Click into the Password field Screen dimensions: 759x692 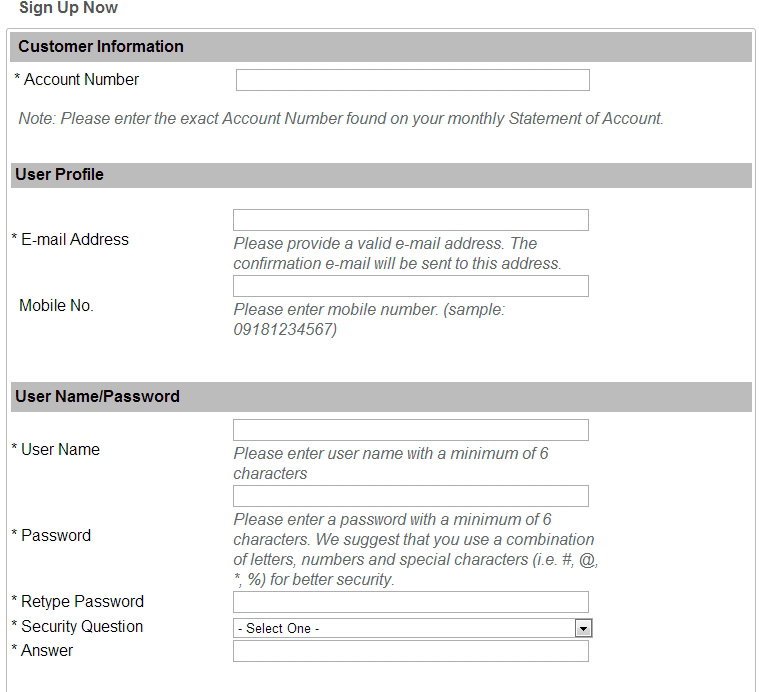(x=410, y=496)
